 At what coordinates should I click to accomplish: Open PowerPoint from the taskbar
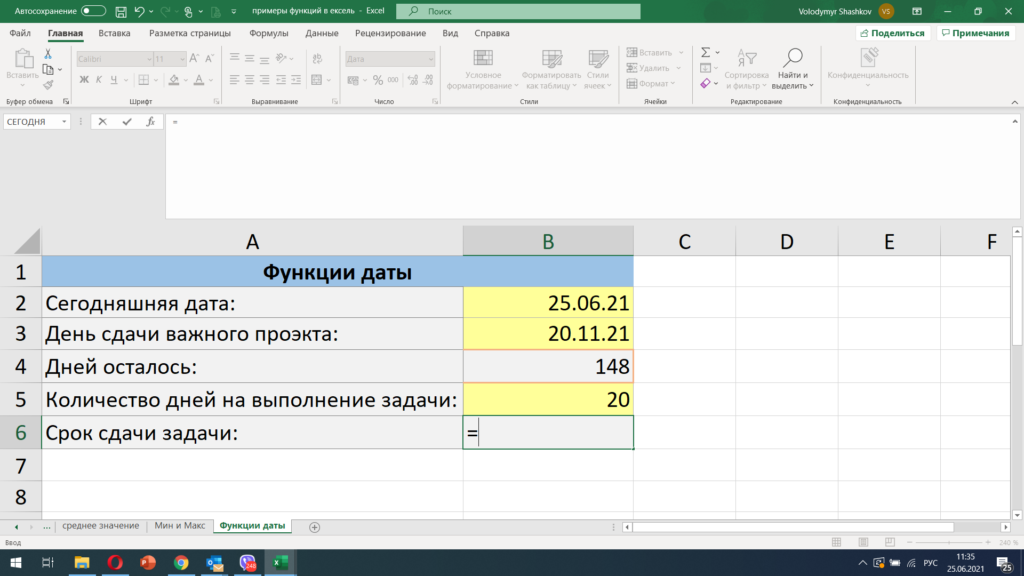coord(148,562)
